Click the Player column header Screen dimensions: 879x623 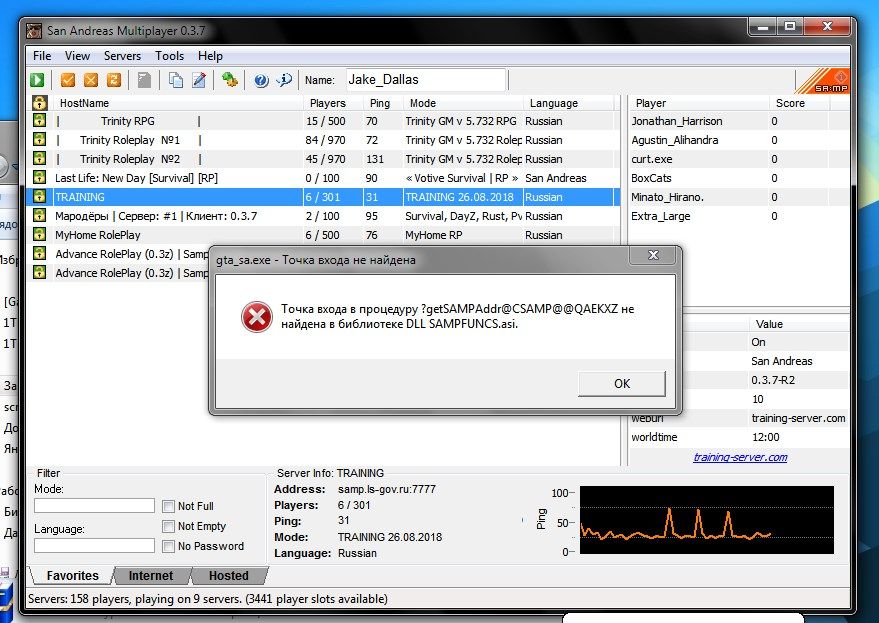[699, 103]
